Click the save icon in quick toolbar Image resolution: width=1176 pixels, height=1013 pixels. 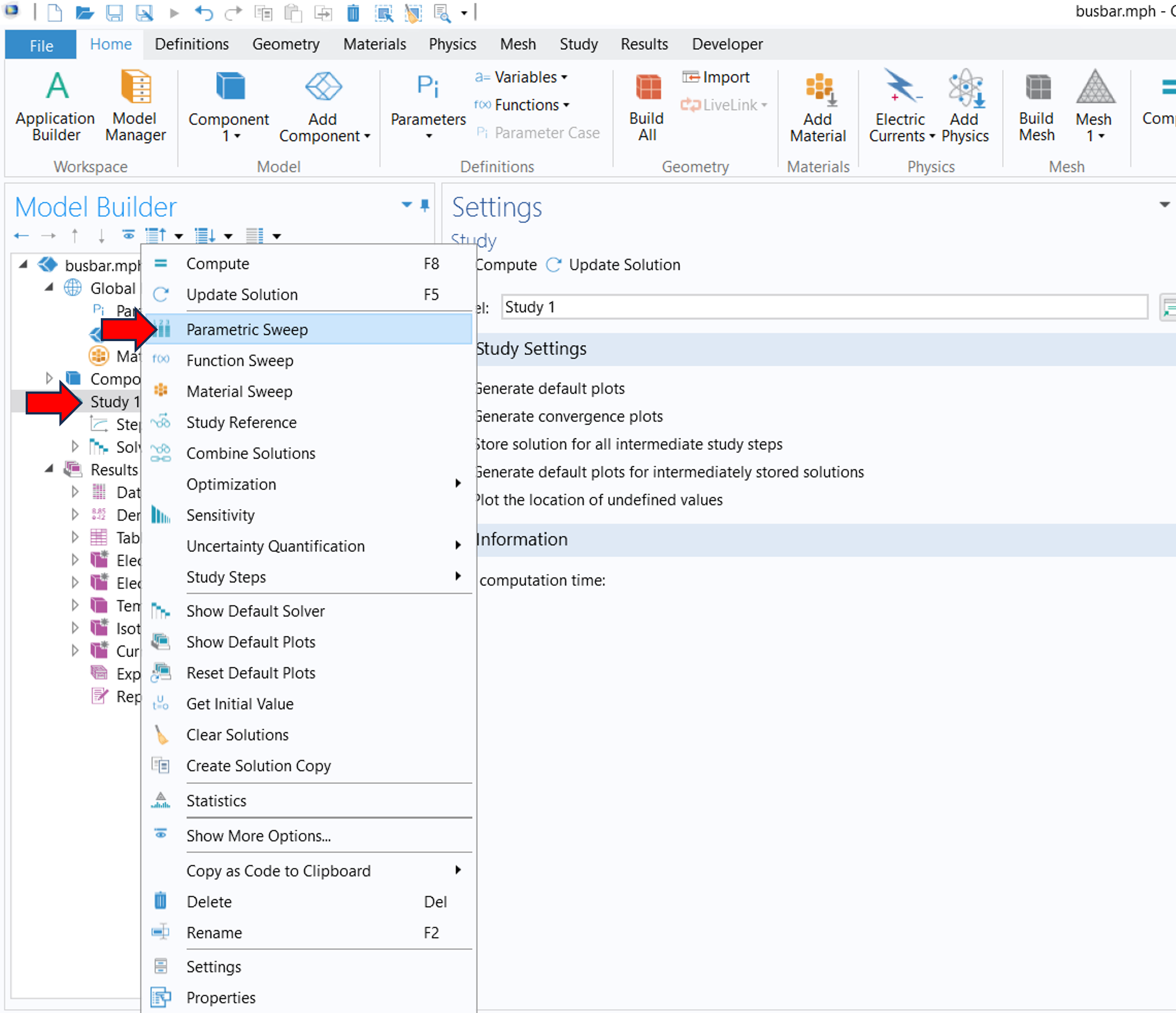(115, 13)
